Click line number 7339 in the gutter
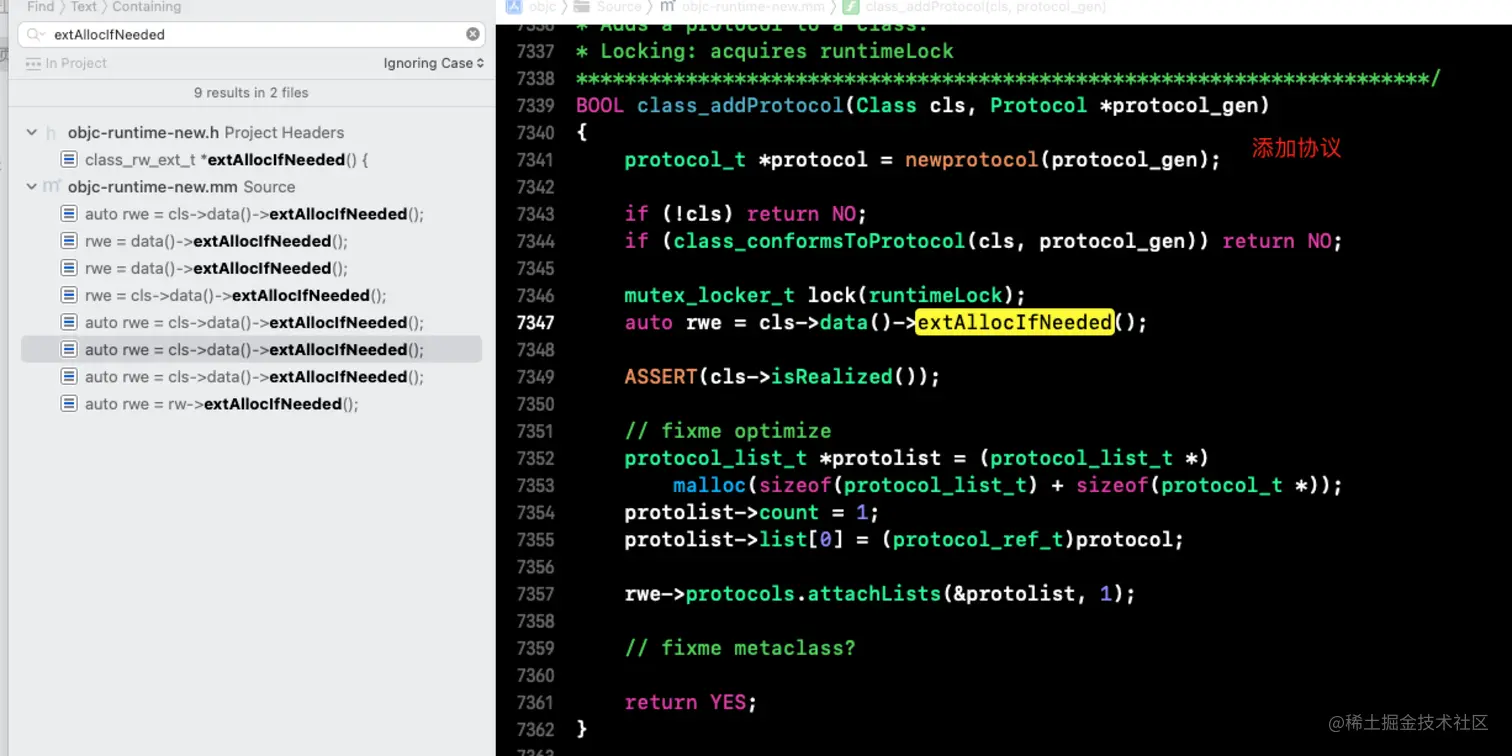1512x756 pixels. [x=535, y=105]
